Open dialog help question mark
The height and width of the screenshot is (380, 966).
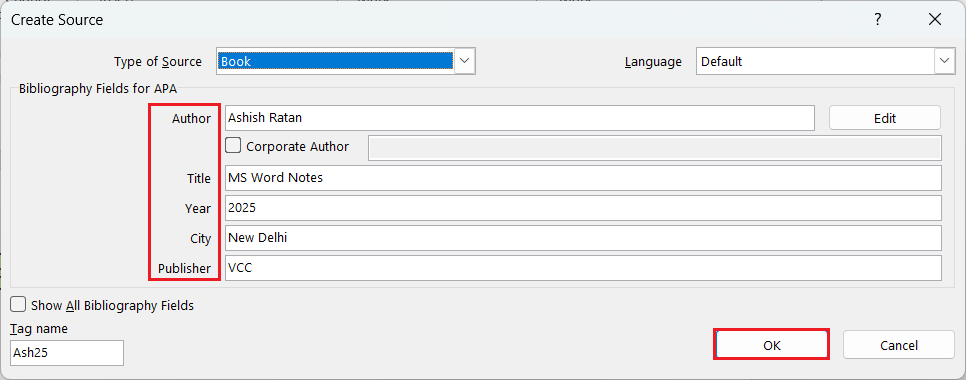pos(877,20)
